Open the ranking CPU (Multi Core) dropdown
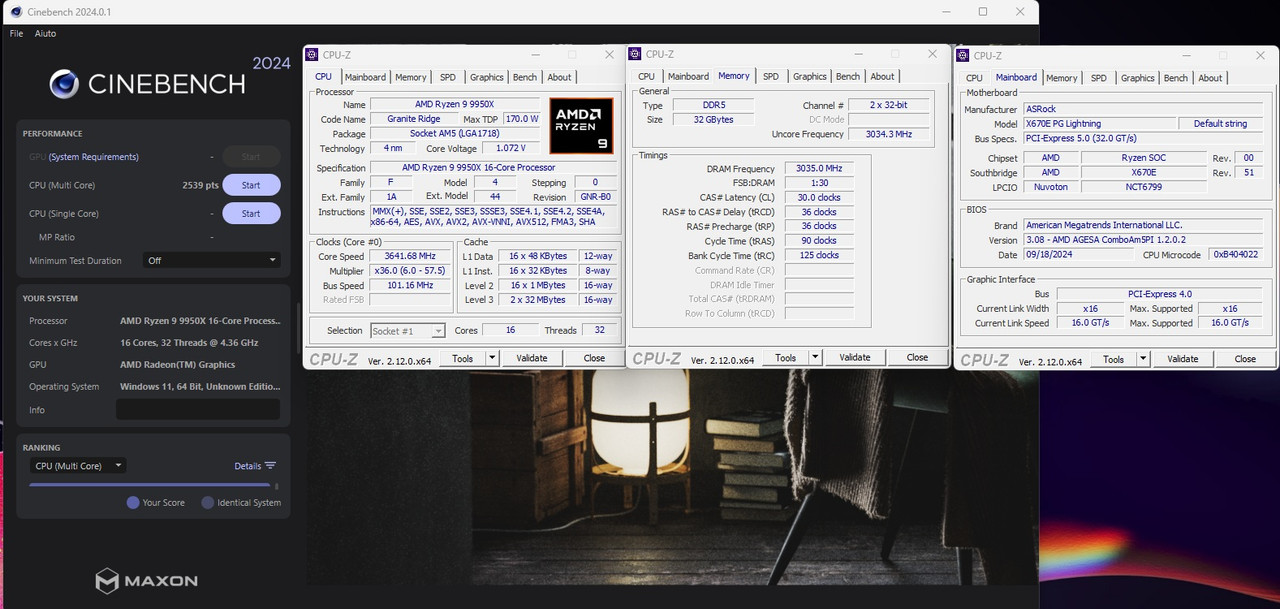The image size is (1280, 609). (x=77, y=466)
